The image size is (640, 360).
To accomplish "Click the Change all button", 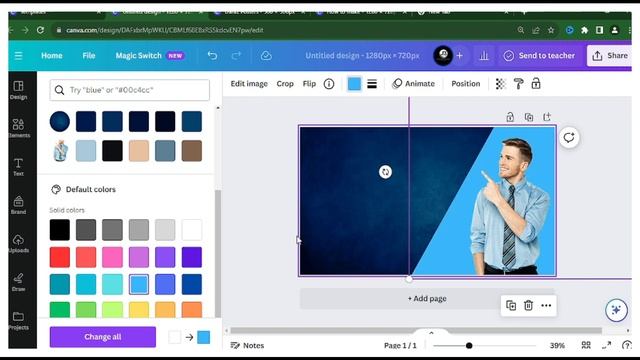I will point(103,337).
